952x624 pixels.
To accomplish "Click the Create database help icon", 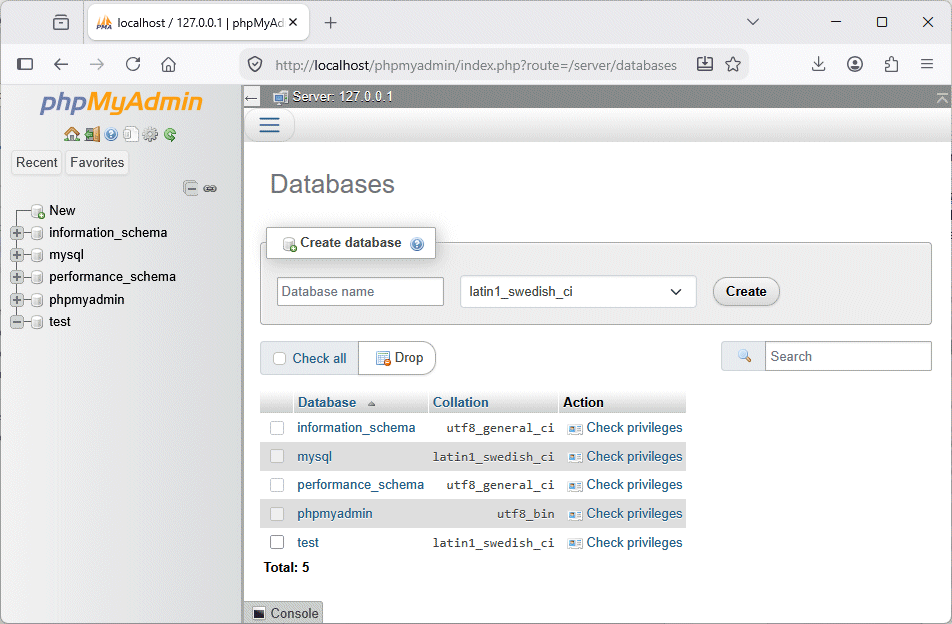I will coord(417,244).
